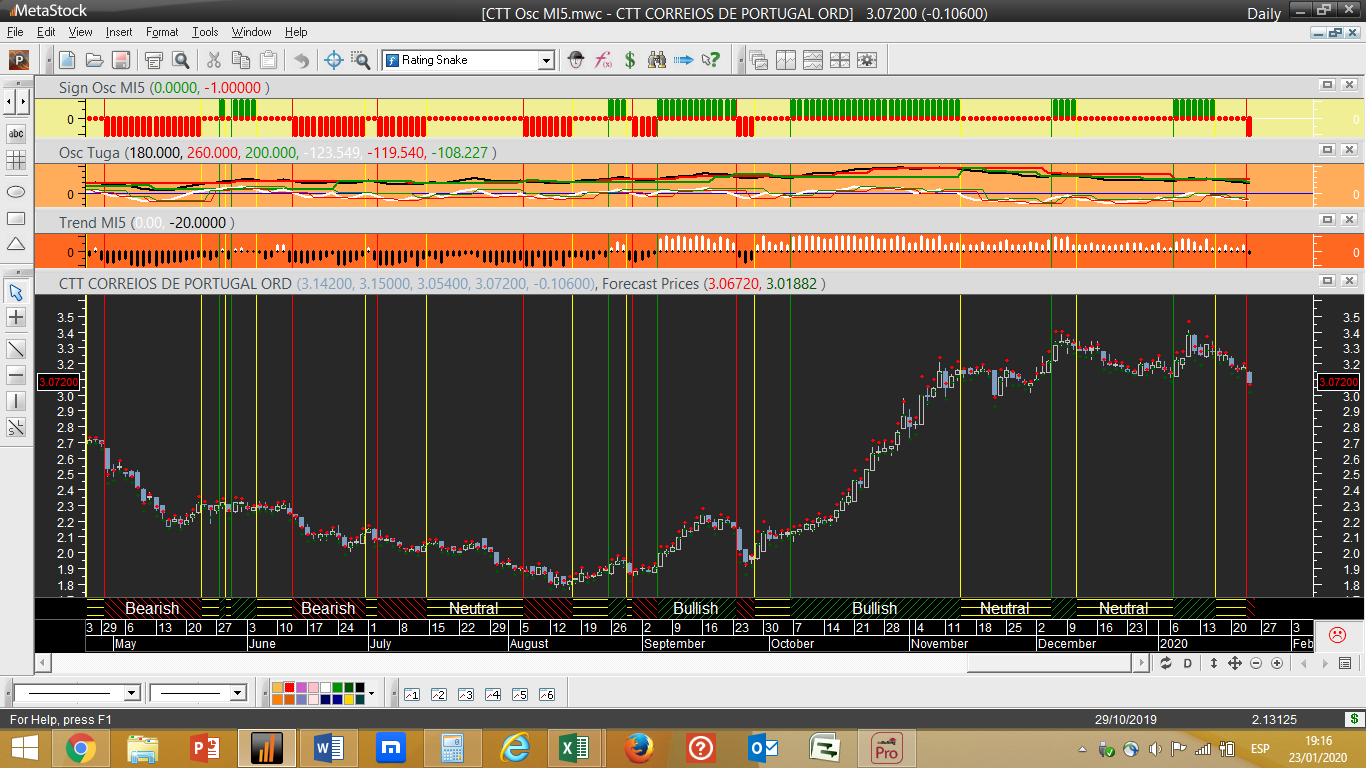
Task: Toggle chart layout button number 3
Action: point(465,694)
